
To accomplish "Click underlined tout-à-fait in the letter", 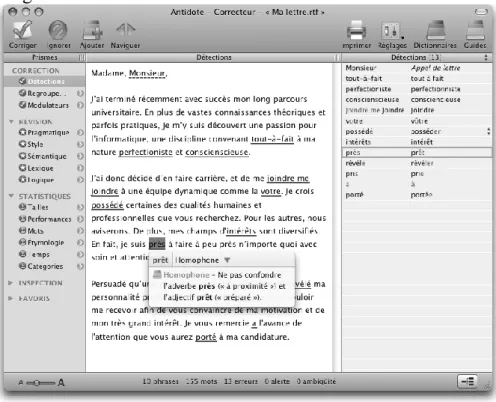I will (x=272, y=139).
